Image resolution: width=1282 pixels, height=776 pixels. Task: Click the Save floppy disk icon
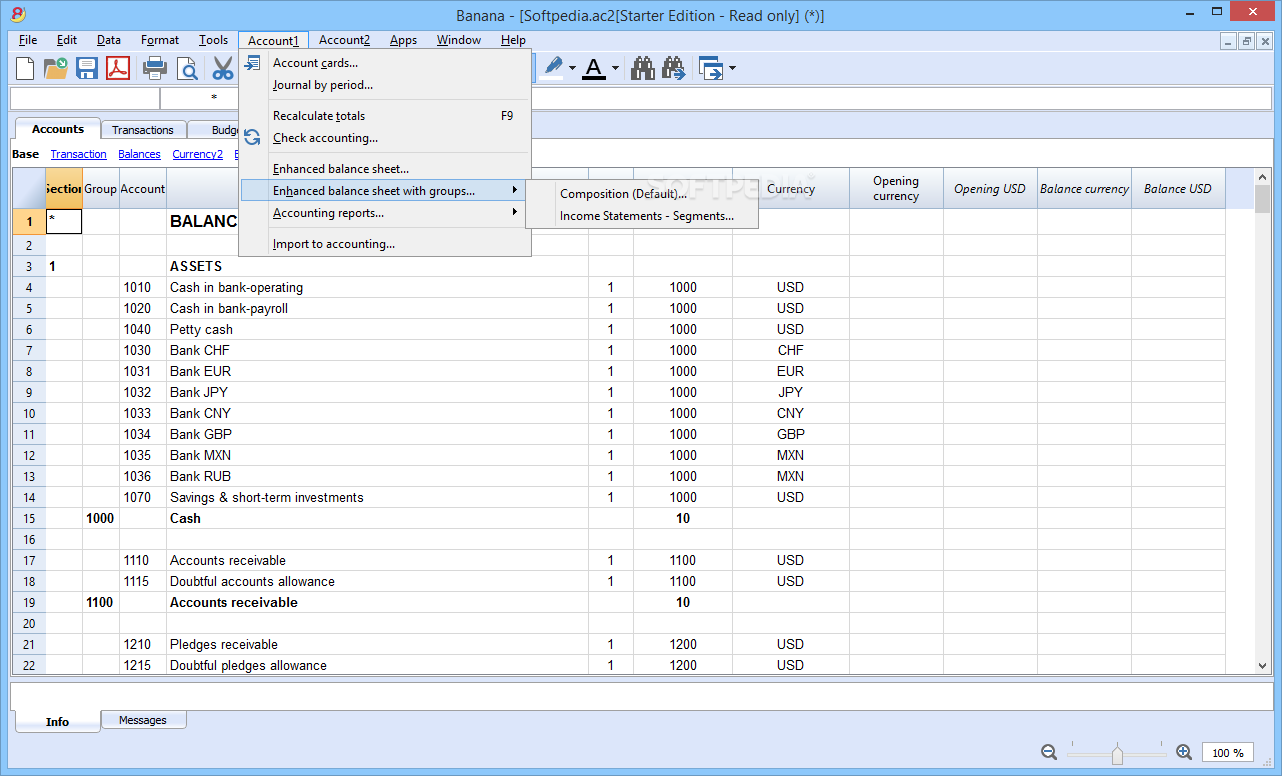pyautogui.click(x=87, y=68)
